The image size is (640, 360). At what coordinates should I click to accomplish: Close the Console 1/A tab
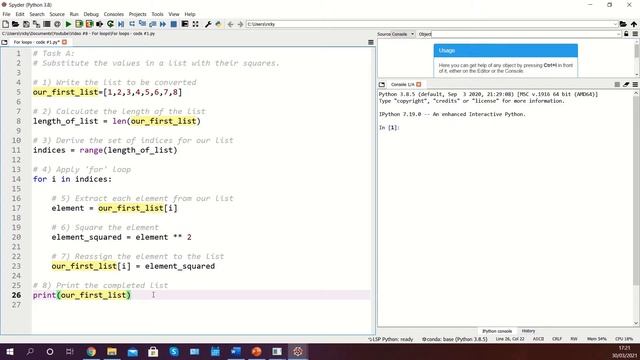[419, 84]
